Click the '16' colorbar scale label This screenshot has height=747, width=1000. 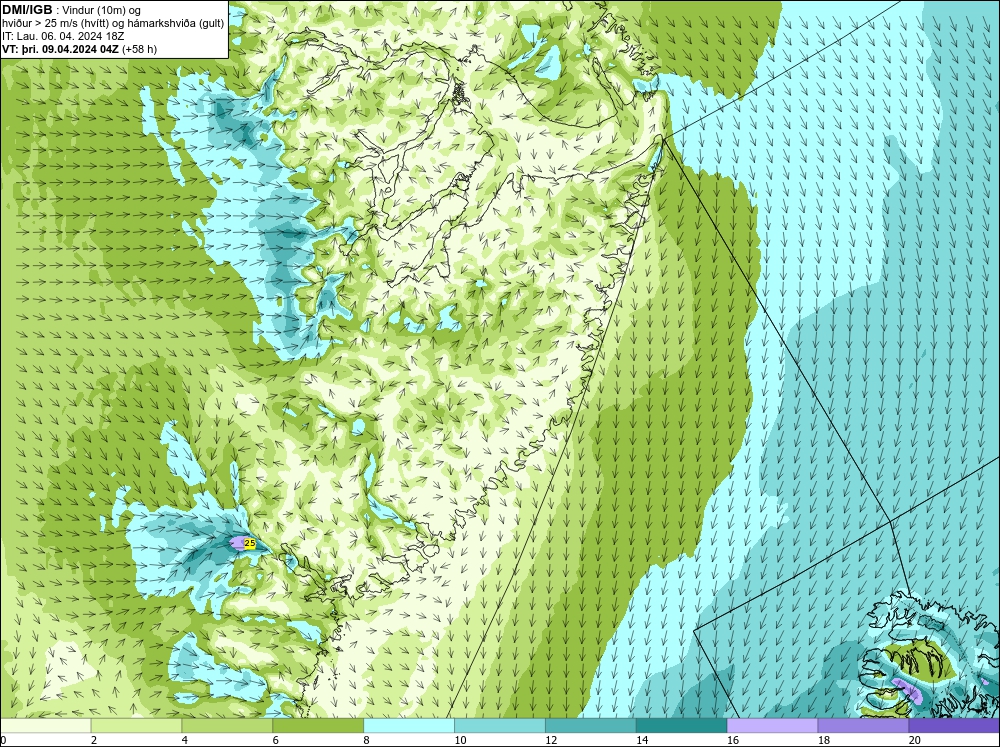733,740
